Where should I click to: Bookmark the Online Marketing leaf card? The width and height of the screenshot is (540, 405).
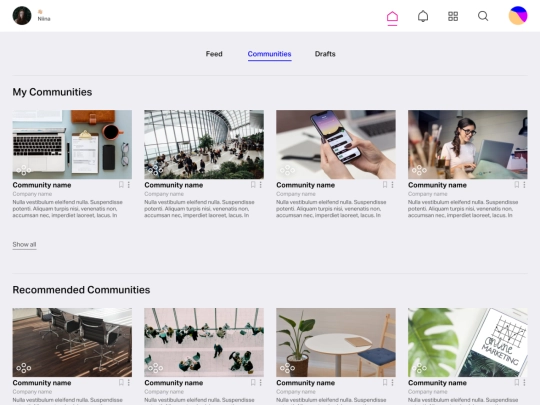click(517, 382)
